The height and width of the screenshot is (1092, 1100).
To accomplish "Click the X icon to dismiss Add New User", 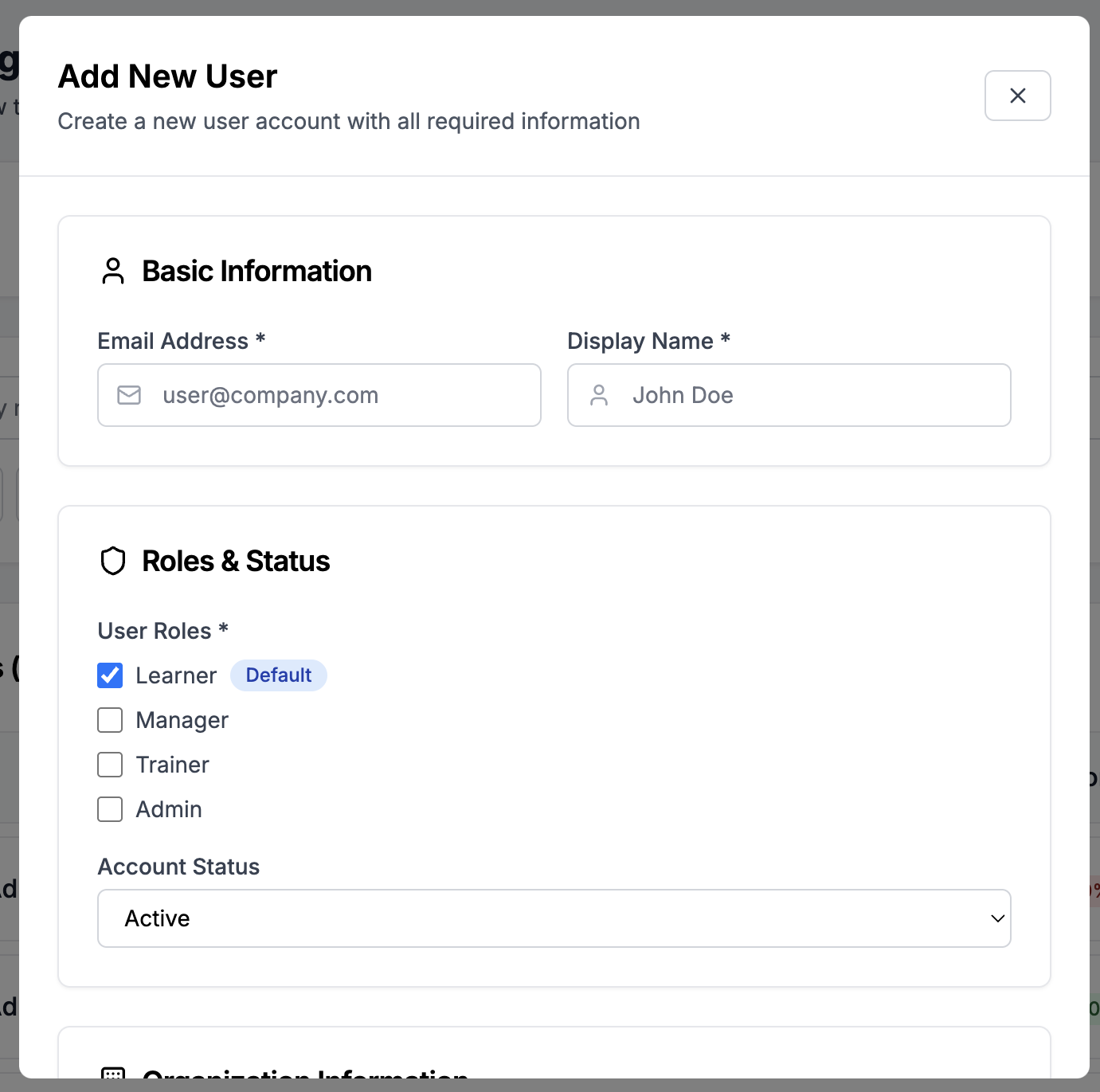I will click(1017, 96).
